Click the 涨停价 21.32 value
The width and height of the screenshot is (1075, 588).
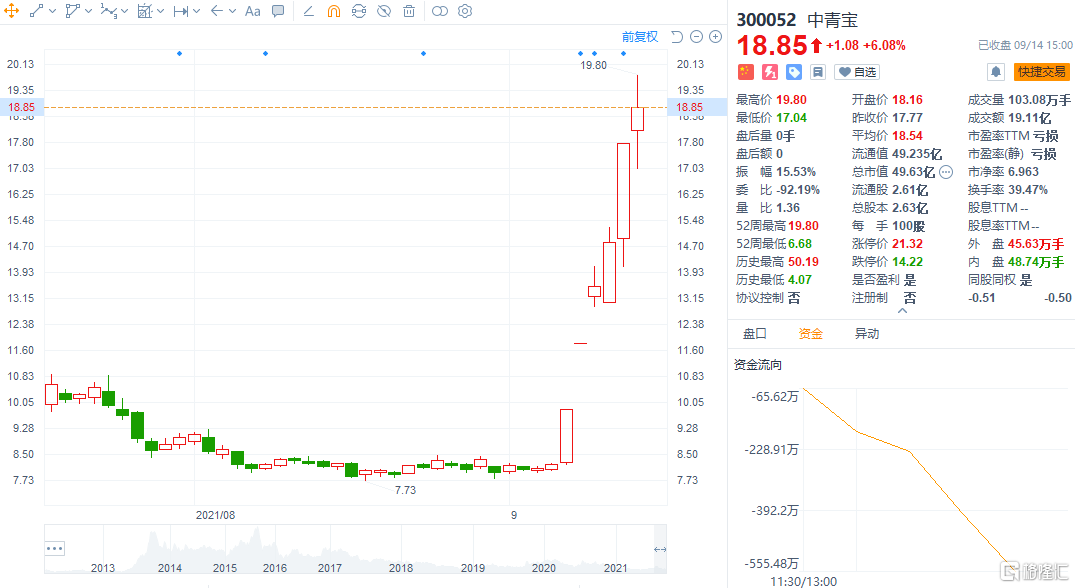pyautogui.click(x=908, y=244)
